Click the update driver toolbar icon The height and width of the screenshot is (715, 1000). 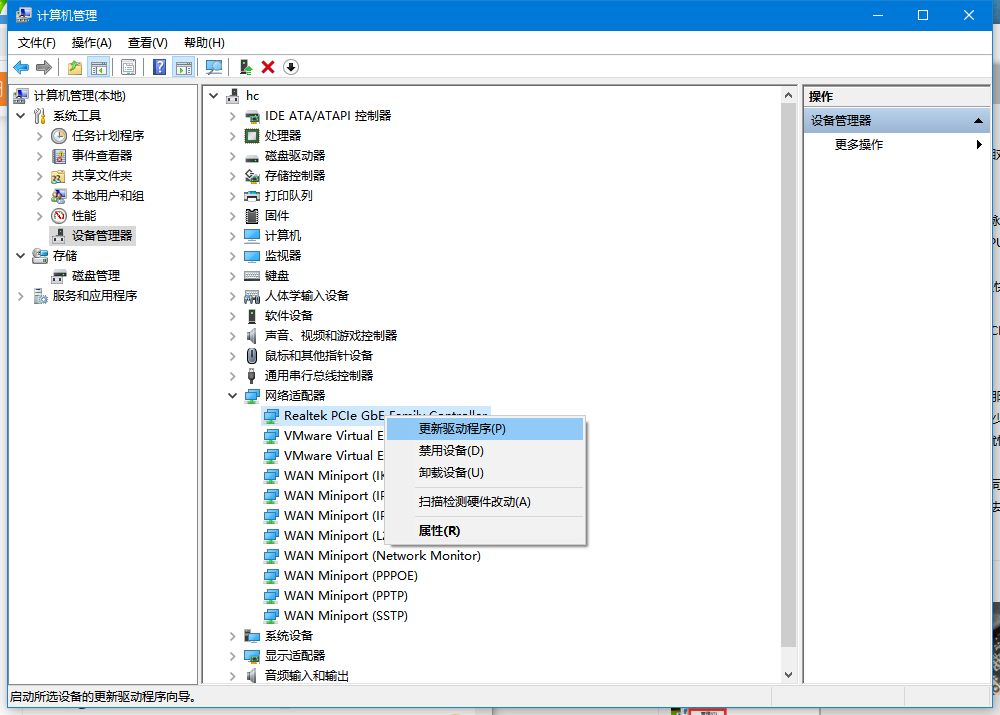coord(245,67)
